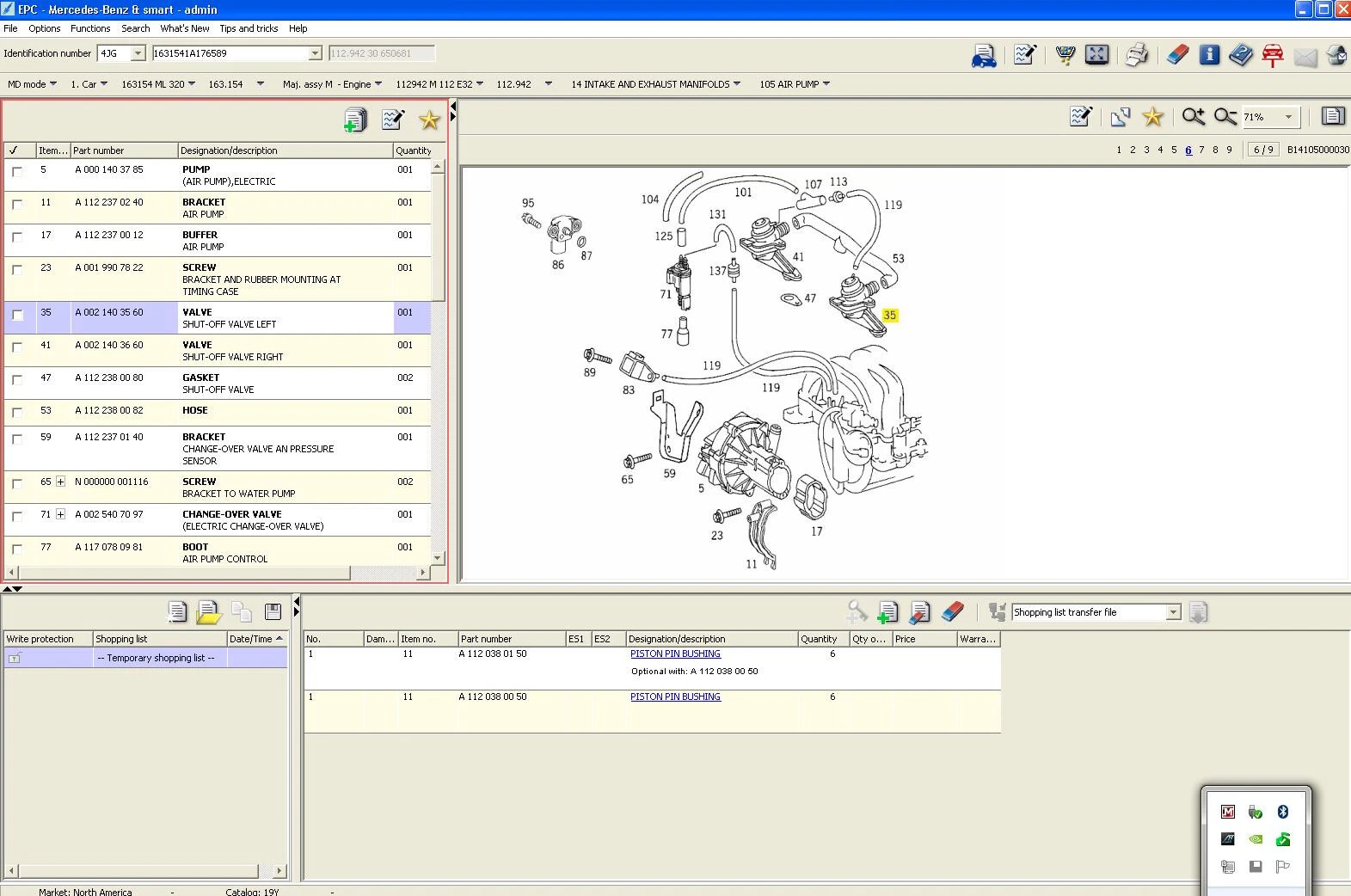Click the zoom in magnifier icon

coord(1193,117)
